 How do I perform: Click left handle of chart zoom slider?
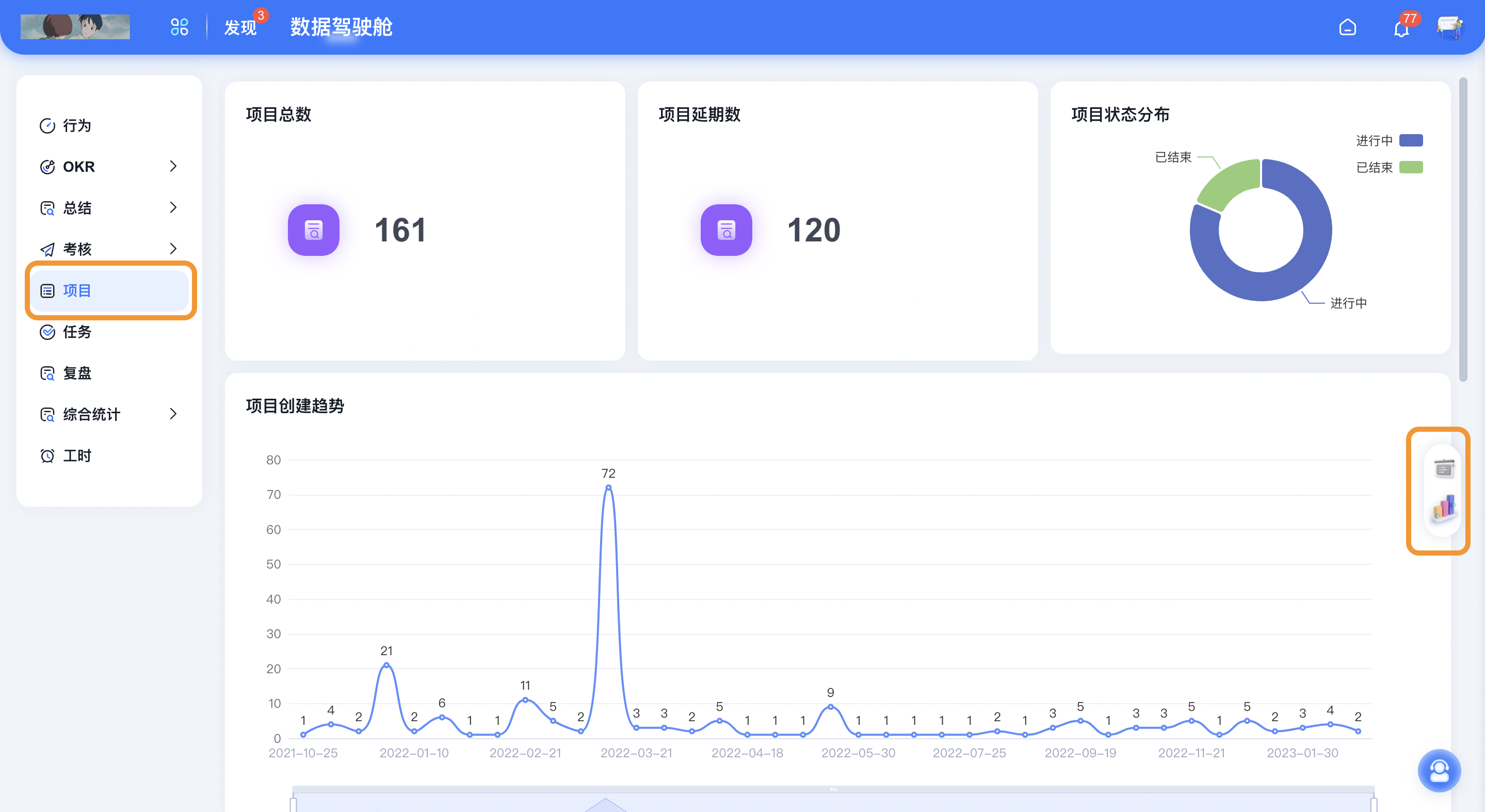pos(294,804)
